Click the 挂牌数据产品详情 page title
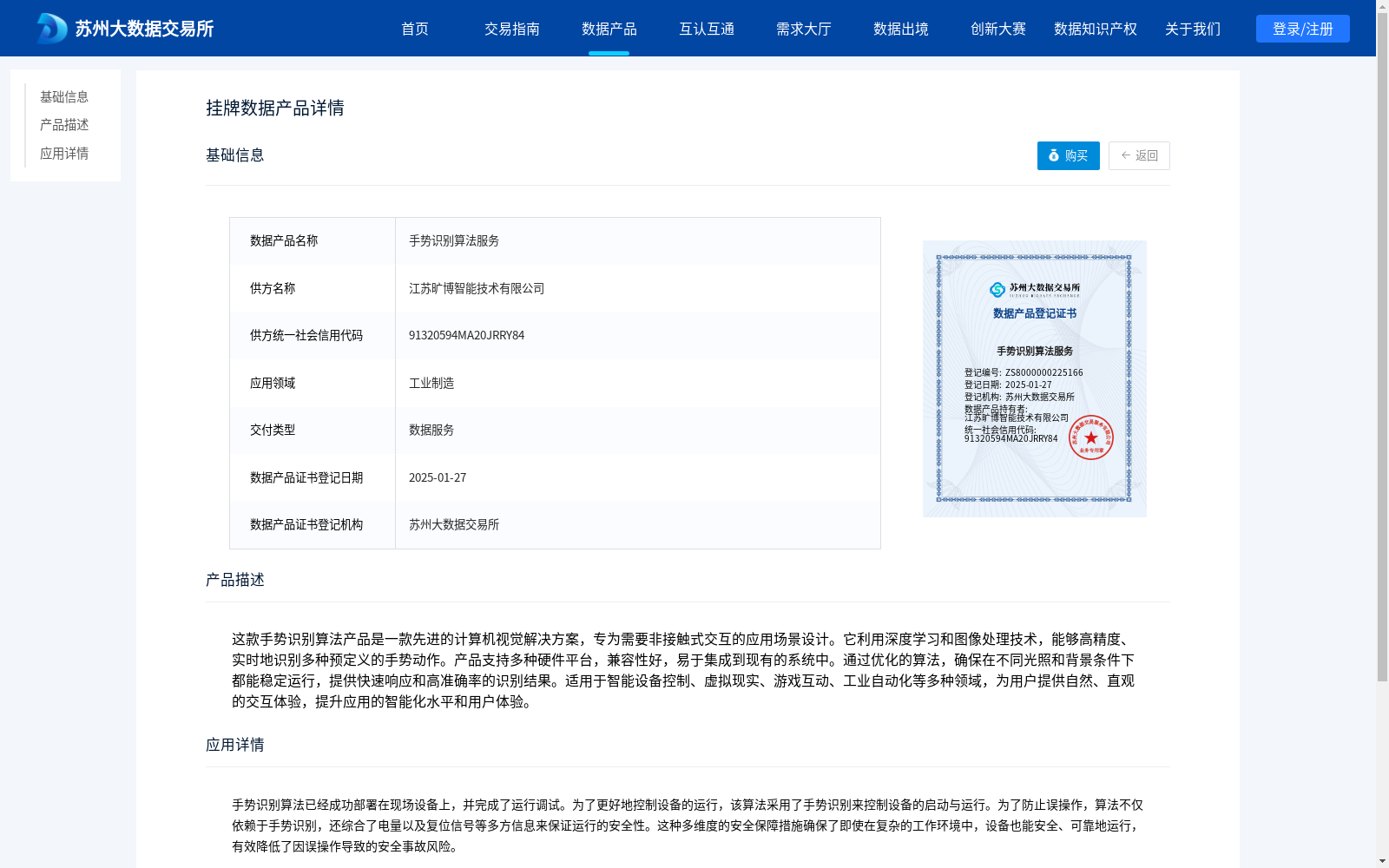The width and height of the screenshot is (1389, 868). pyautogui.click(x=275, y=108)
